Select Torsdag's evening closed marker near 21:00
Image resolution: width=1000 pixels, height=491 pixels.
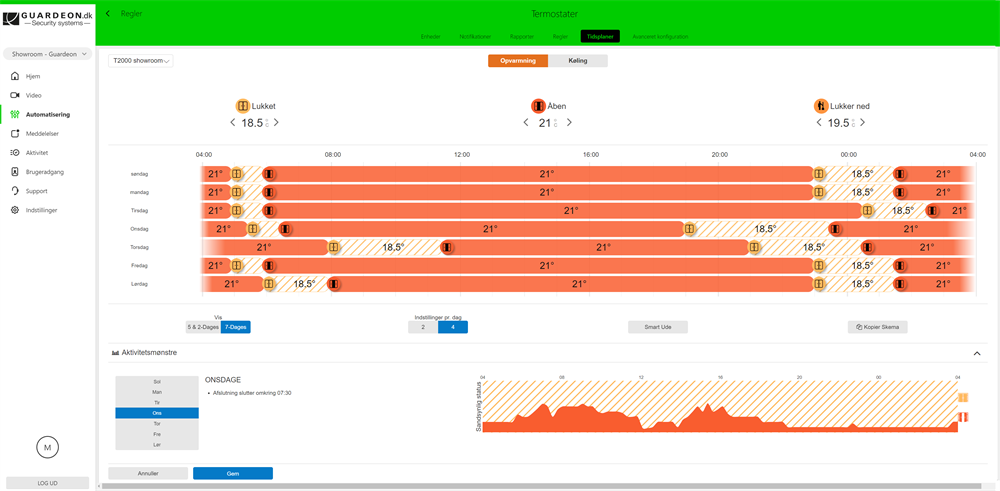tap(754, 247)
